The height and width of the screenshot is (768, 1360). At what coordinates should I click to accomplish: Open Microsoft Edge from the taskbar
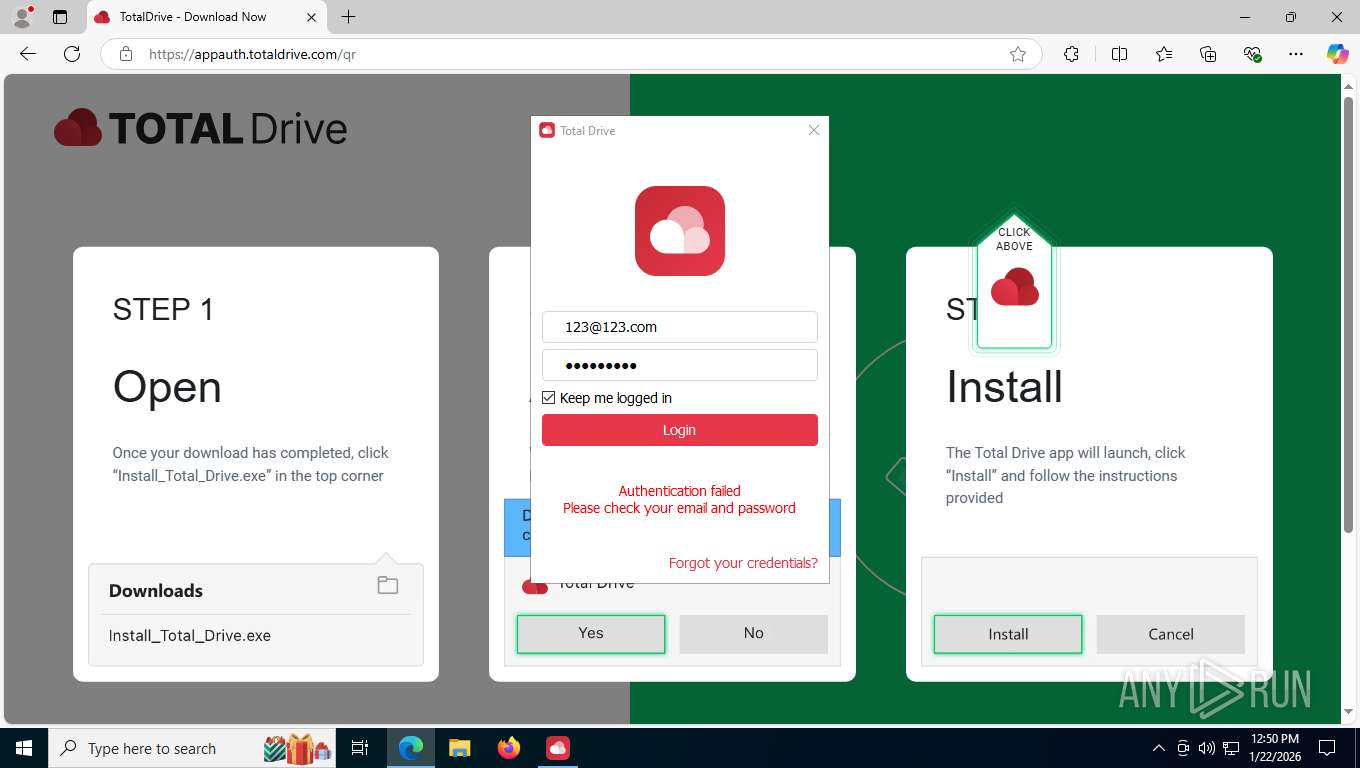click(410, 748)
